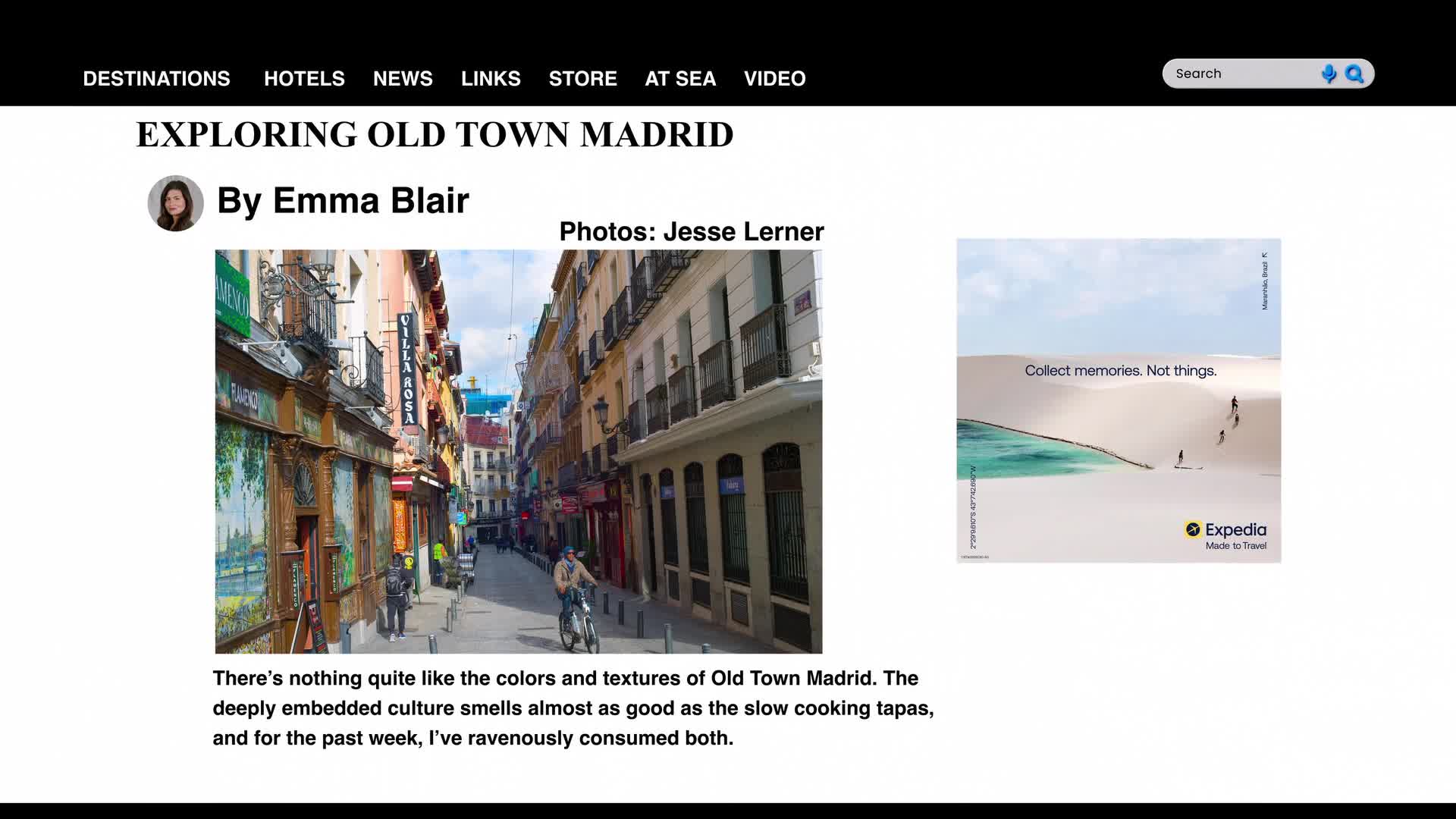The height and width of the screenshot is (819, 1456).
Task: Click the Expedia logo in the ad
Action: click(x=1225, y=530)
